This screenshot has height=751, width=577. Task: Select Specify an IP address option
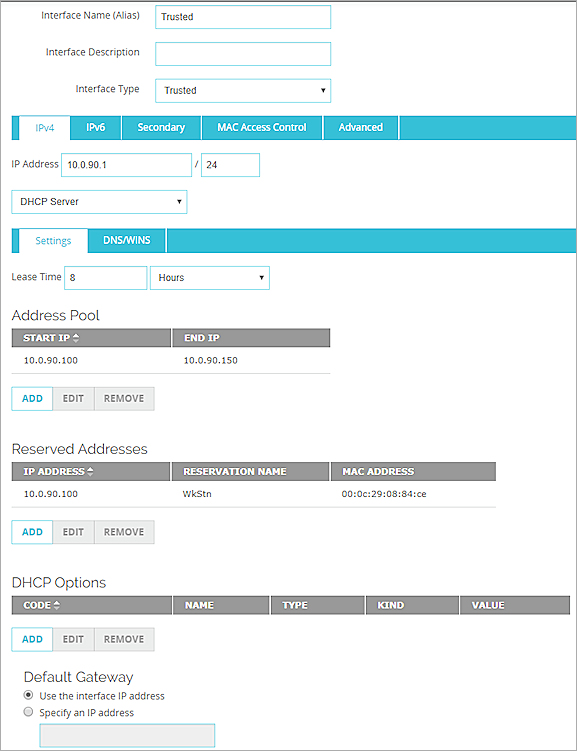coord(28,712)
